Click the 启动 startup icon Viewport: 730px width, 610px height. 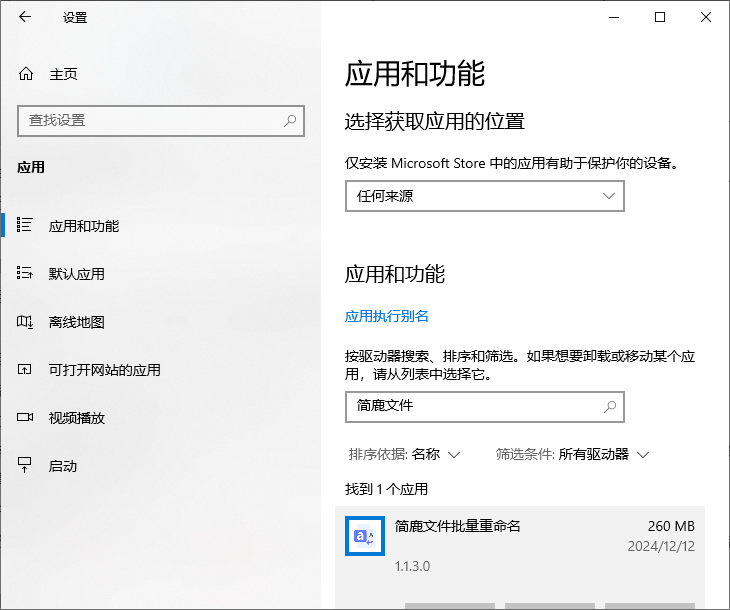pos(24,465)
